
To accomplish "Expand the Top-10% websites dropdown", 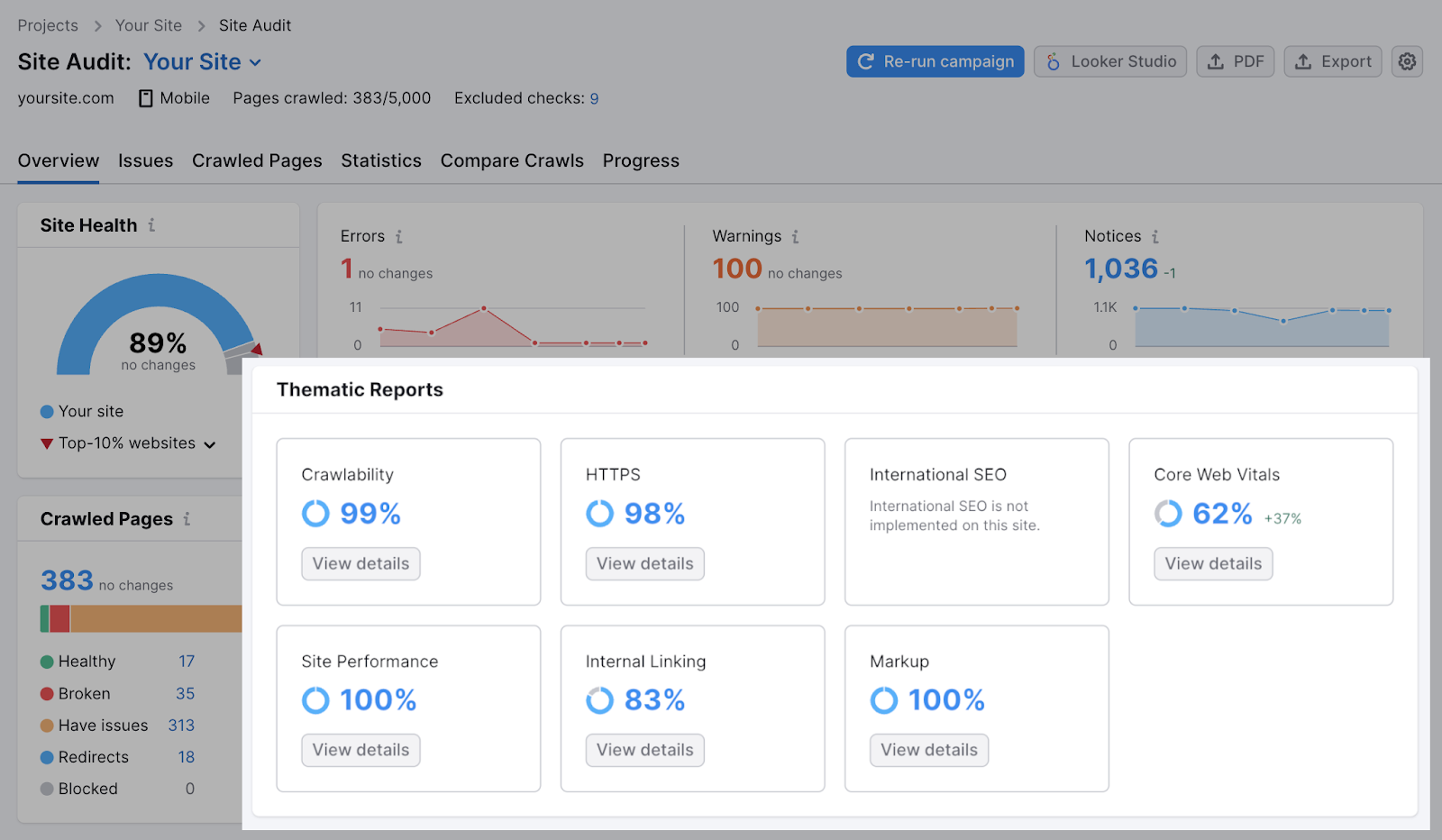I will coord(210,444).
